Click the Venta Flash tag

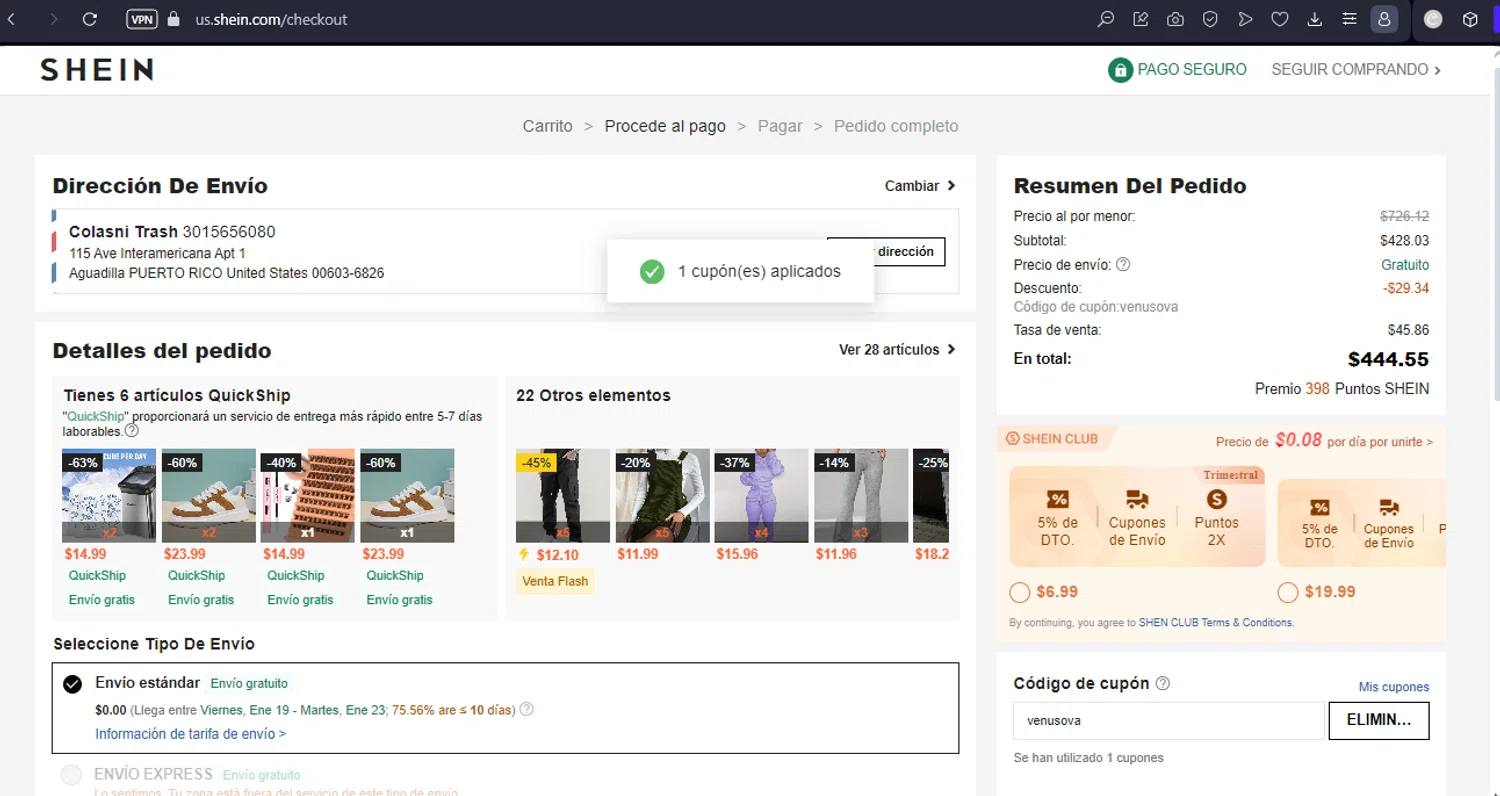pos(555,581)
